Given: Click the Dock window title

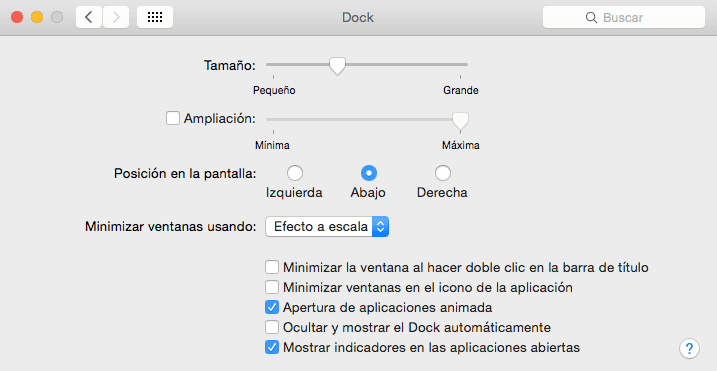Looking at the screenshot, I should pyautogui.click(x=358, y=17).
